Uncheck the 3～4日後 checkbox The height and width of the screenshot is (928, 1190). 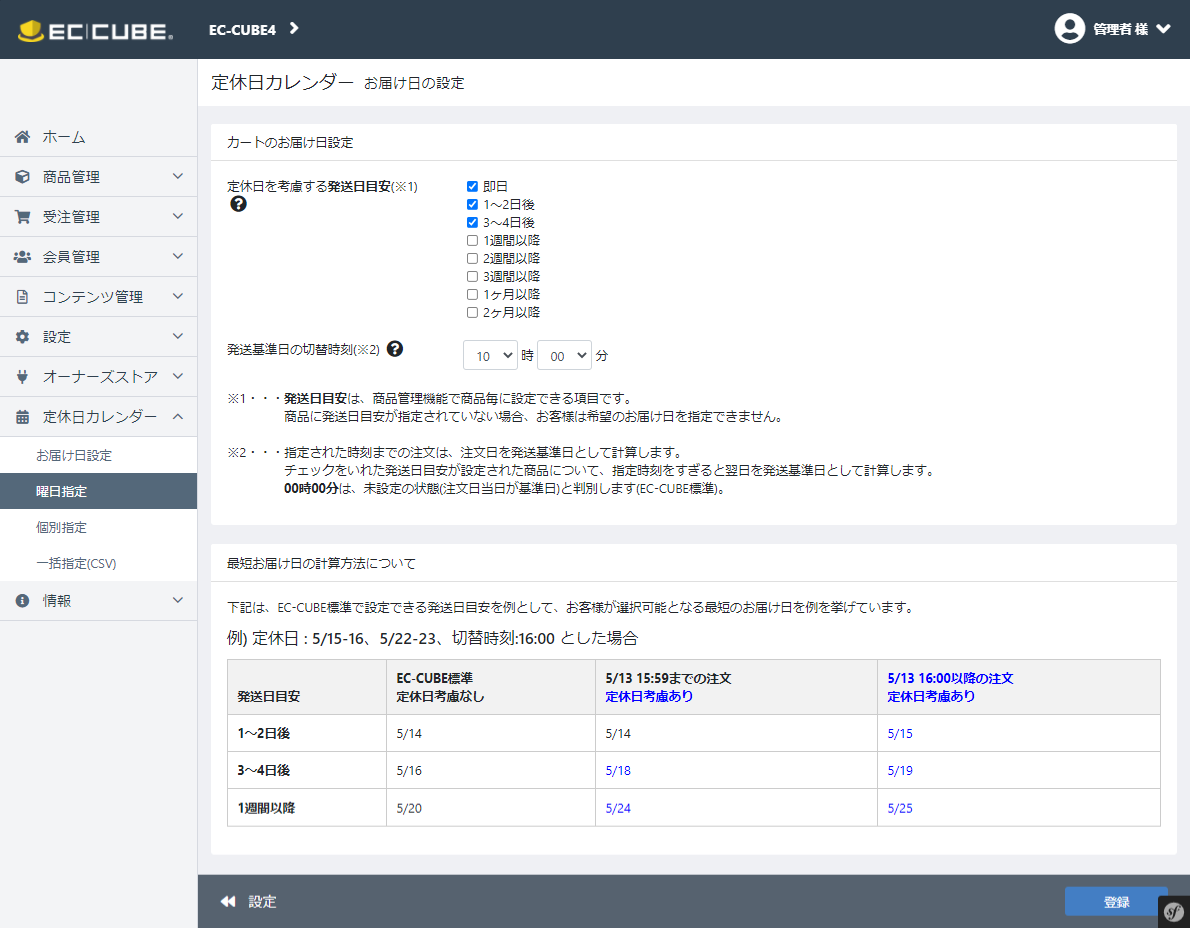(x=472, y=223)
